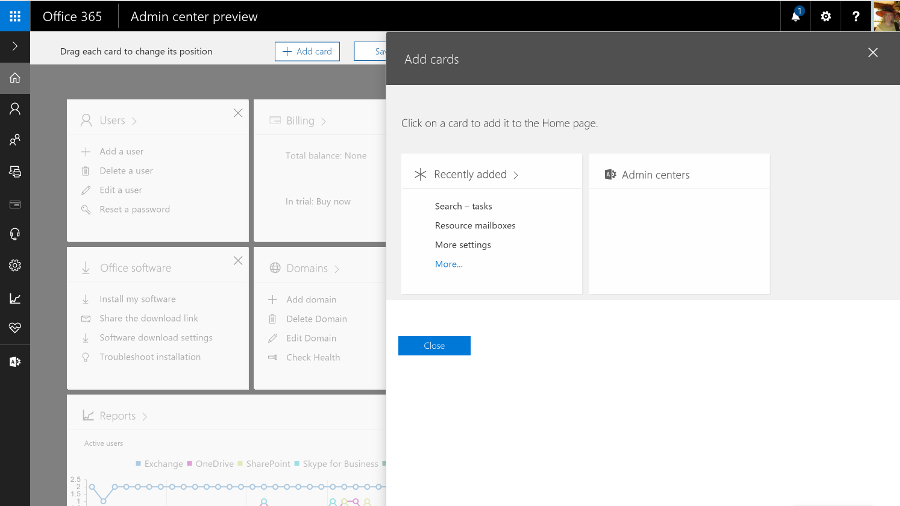Open the notifications bell
This screenshot has height=506, width=900.
pyautogui.click(x=796, y=16)
